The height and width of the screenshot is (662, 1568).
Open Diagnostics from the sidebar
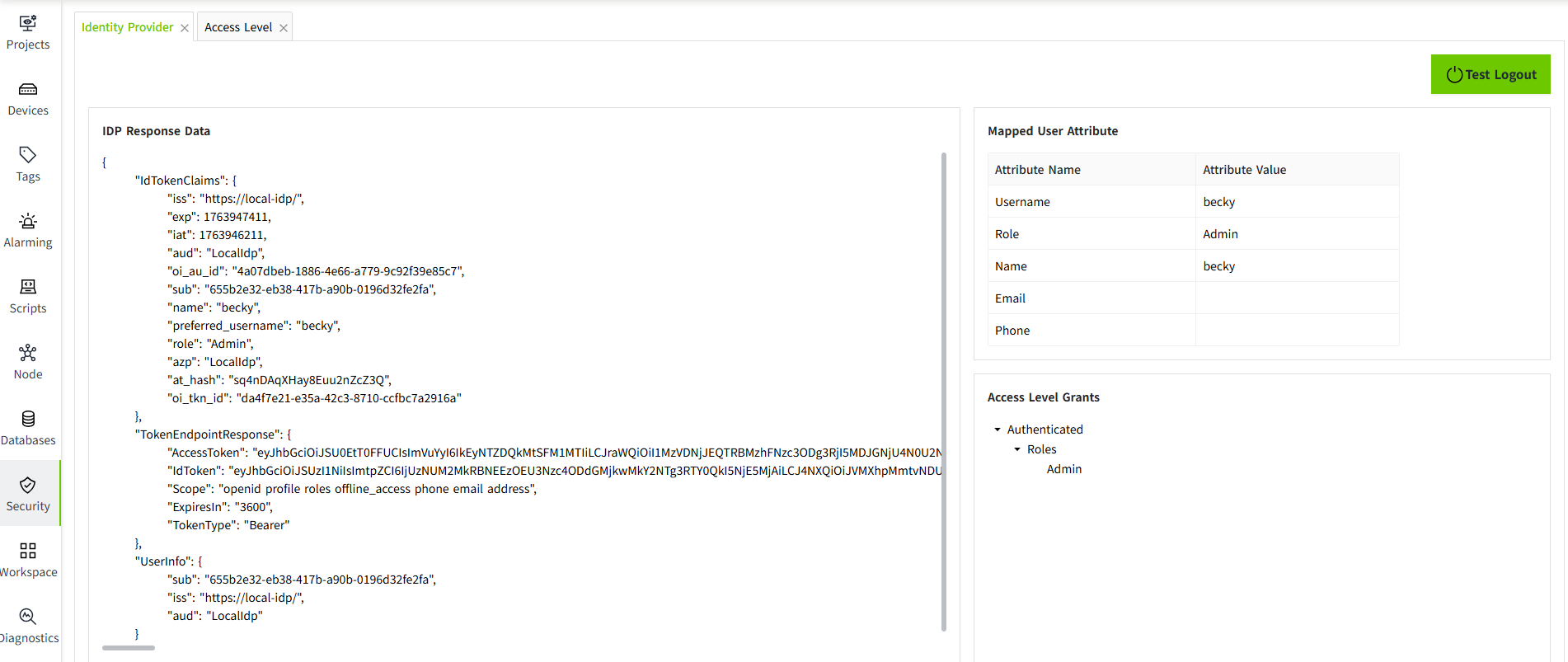(28, 617)
